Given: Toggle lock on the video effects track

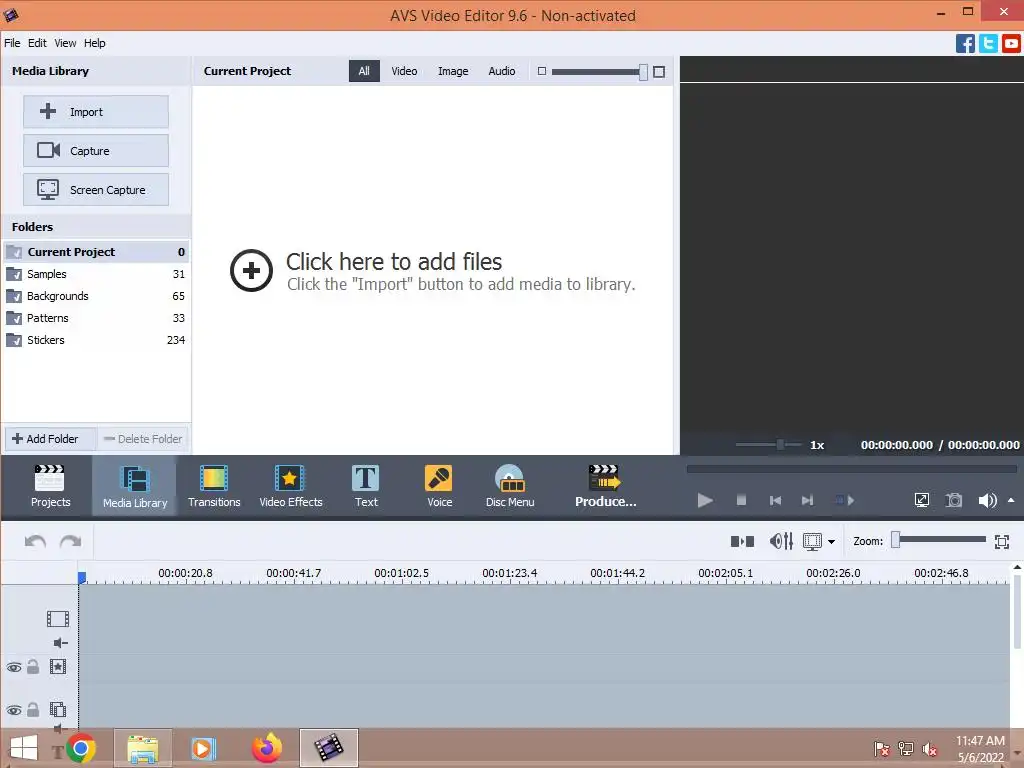Looking at the screenshot, I should pos(33,667).
